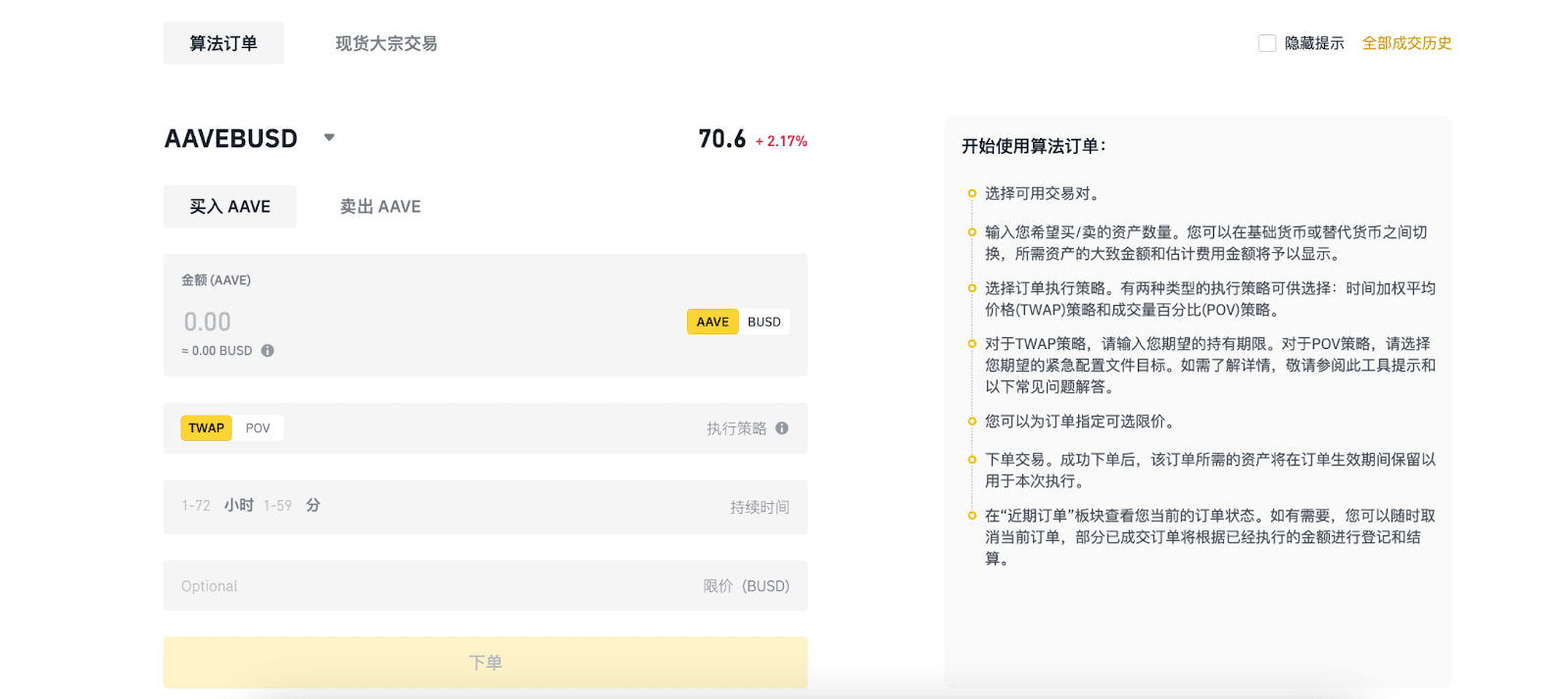Open the 算法订单 tab

coord(223,43)
